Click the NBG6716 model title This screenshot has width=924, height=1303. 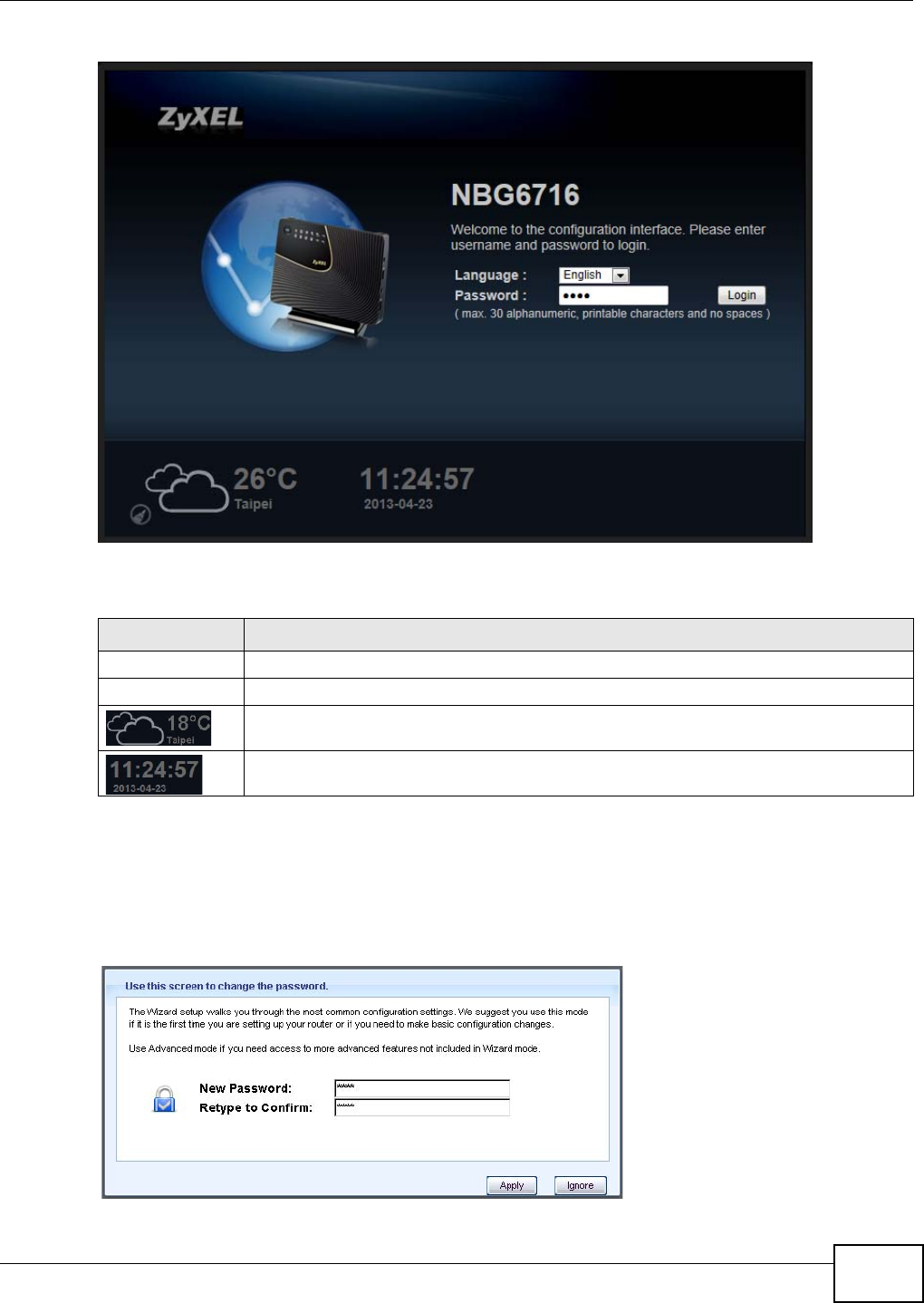point(515,195)
